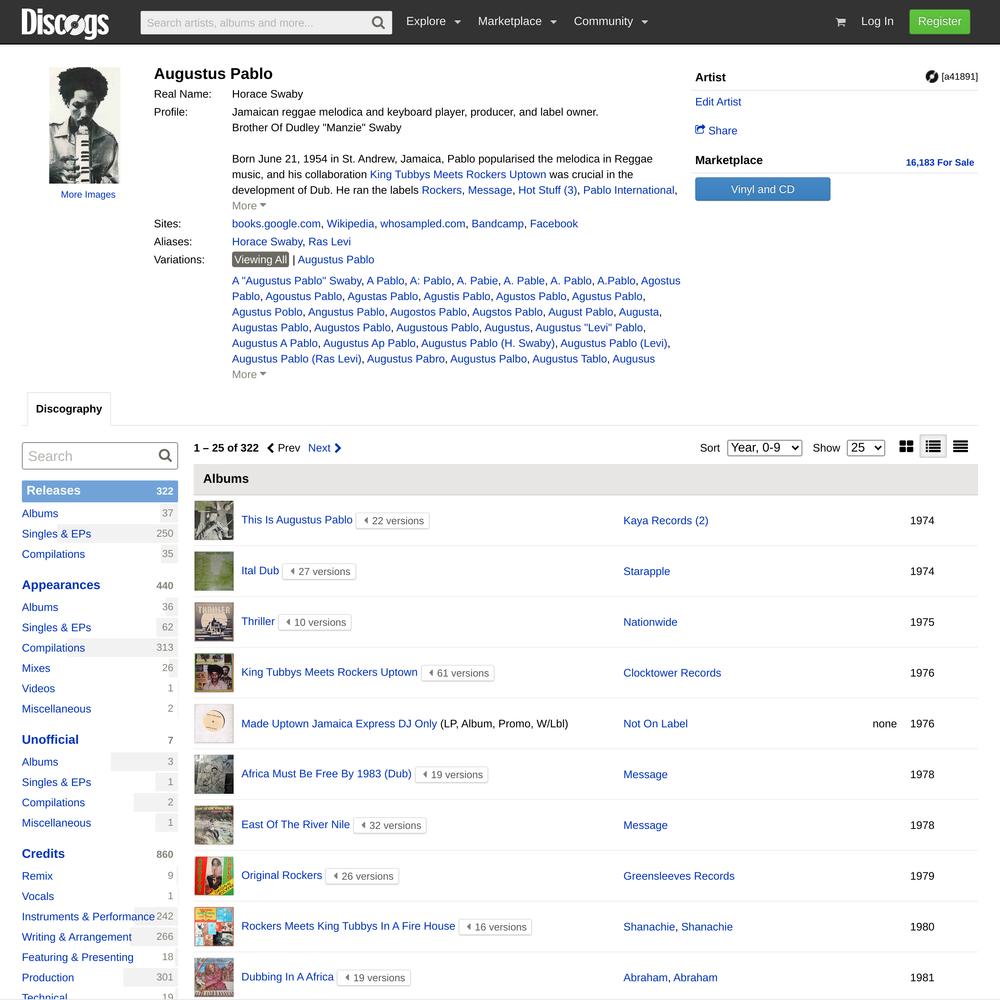Expand 32 versions of East Of The River Nile
This screenshot has height=1000, width=1000.
coord(390,825)
